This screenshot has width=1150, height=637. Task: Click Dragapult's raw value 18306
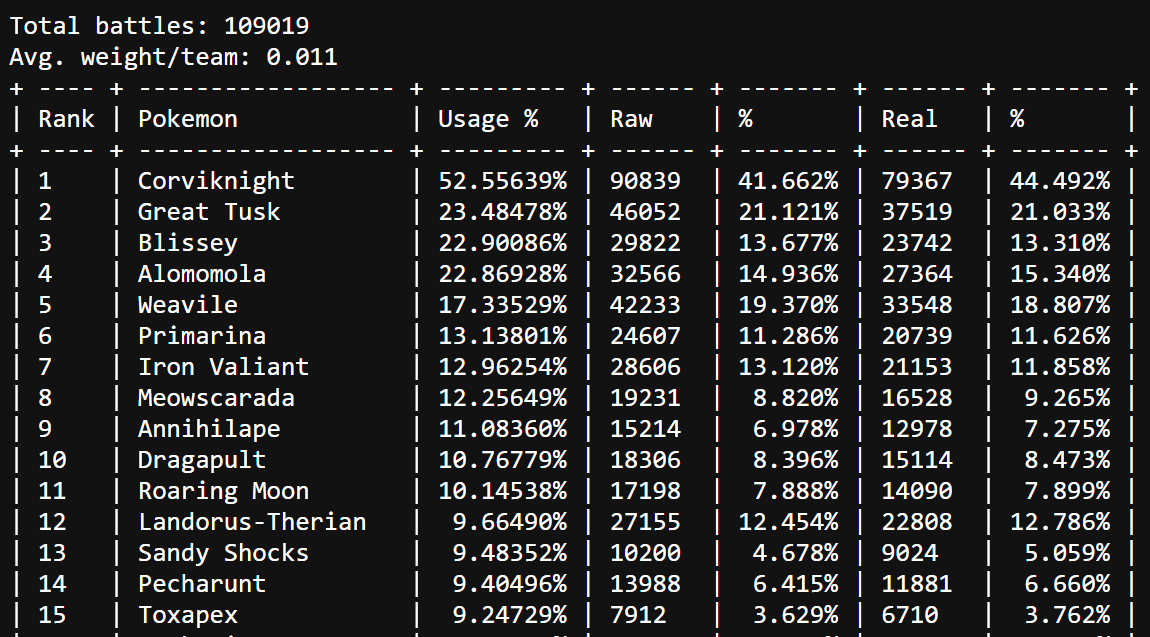[x=645, y=460]
